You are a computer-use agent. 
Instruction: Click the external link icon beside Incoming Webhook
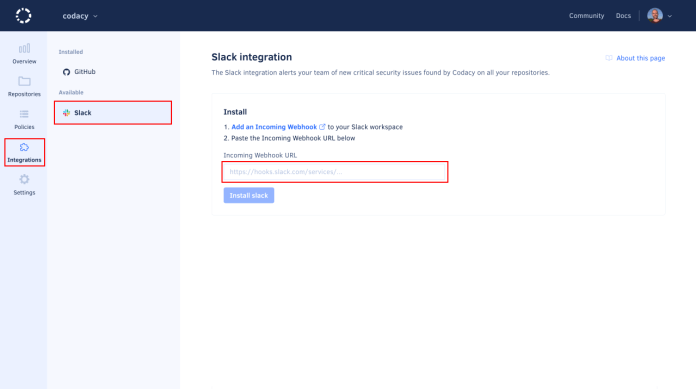[x=322, y=127]
